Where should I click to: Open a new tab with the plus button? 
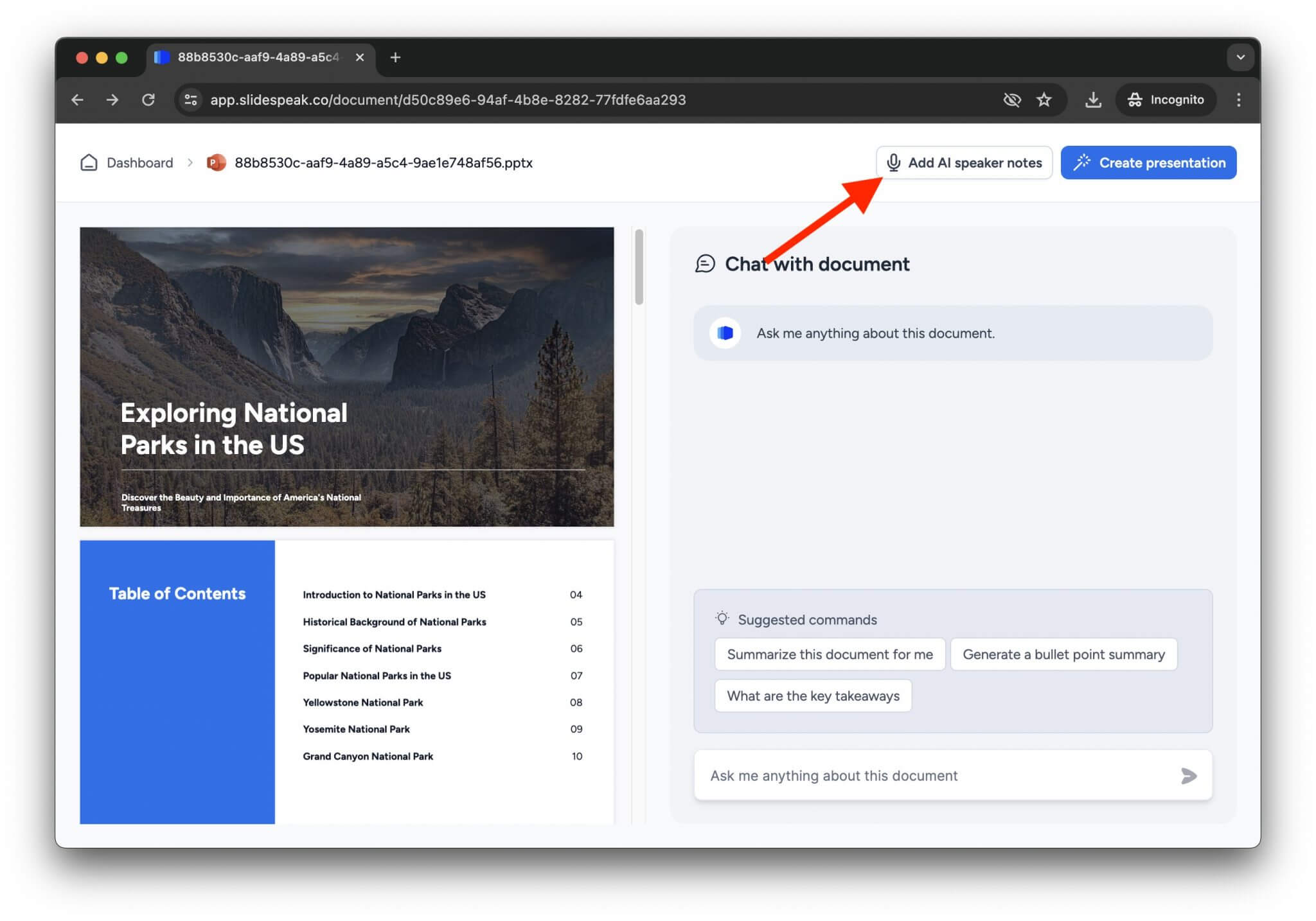[395, 57]
